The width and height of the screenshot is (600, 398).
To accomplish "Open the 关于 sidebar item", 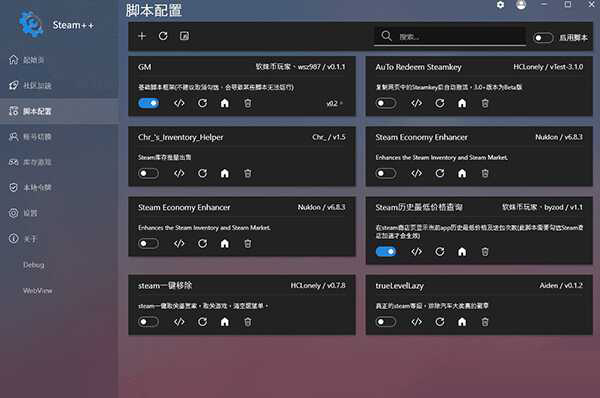I will (x=59, y=239).
